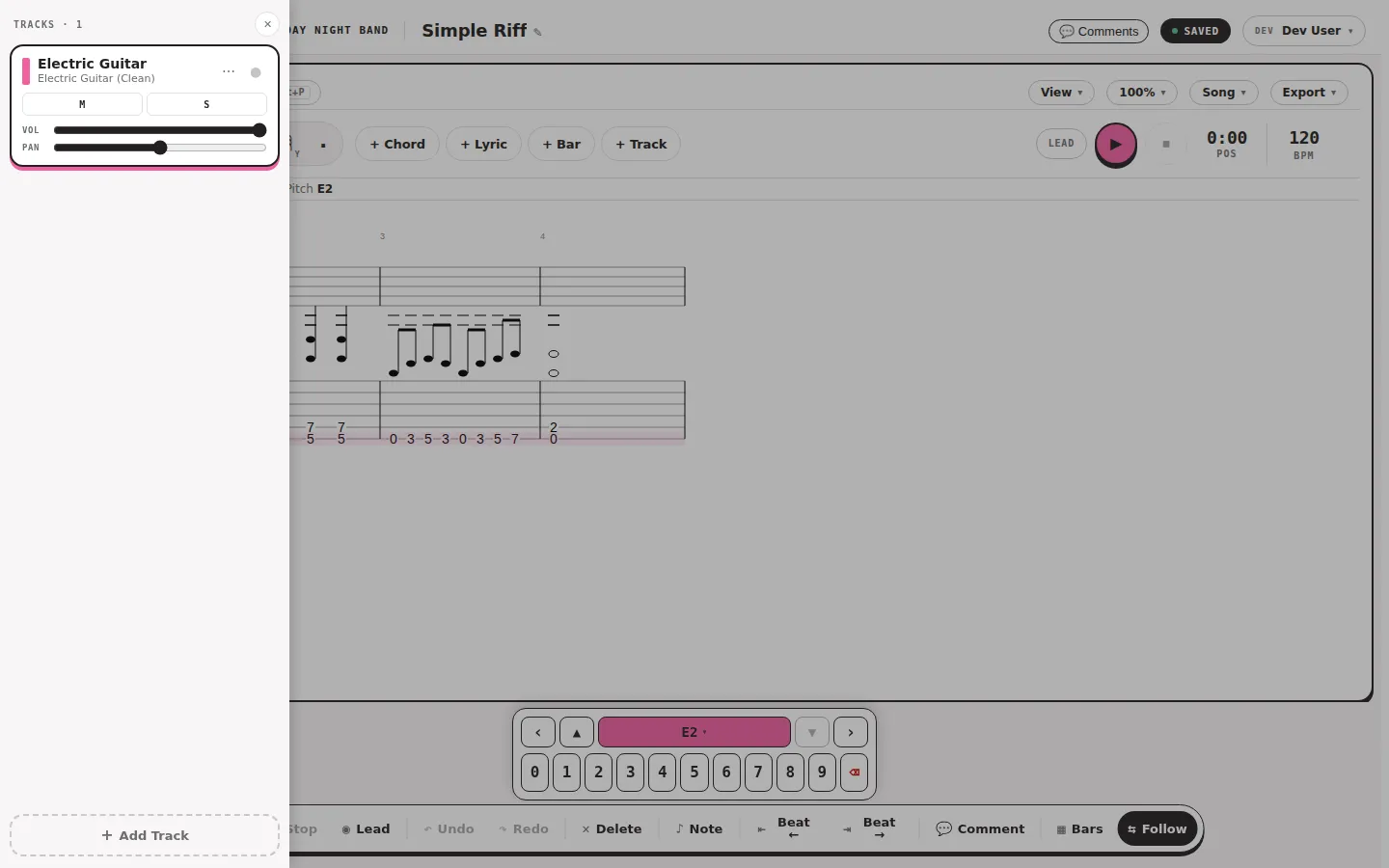Open the 100% zoom dropdown

coord(1142,93)
